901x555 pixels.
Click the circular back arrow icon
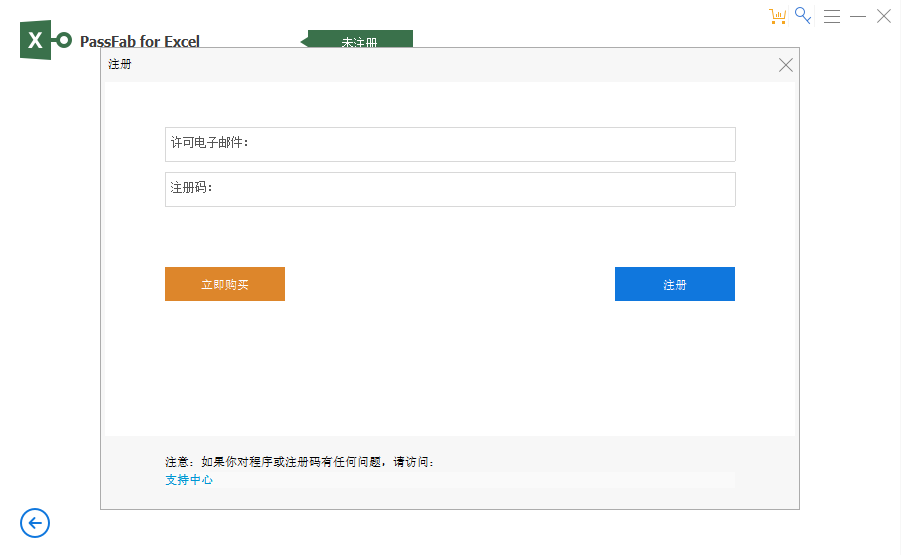coord(35,523)
